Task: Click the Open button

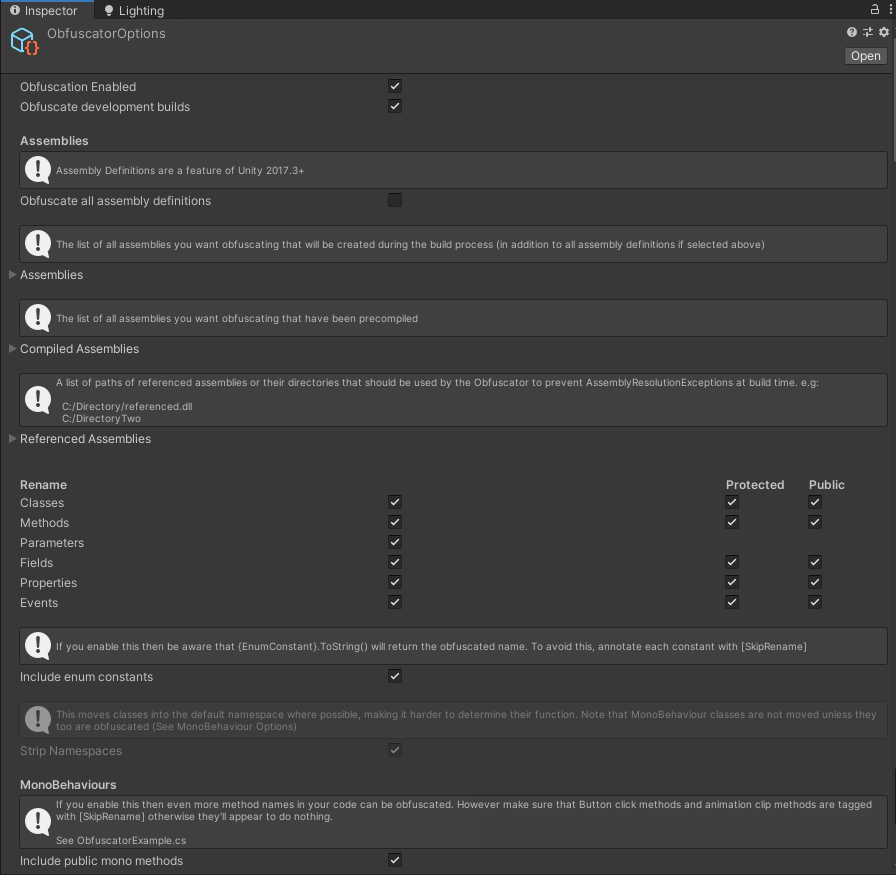Action: [864, 55]
